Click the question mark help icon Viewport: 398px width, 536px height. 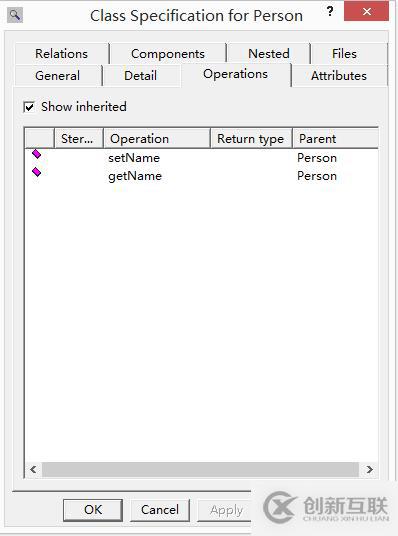pyautogui.click(x=330, y=11)
